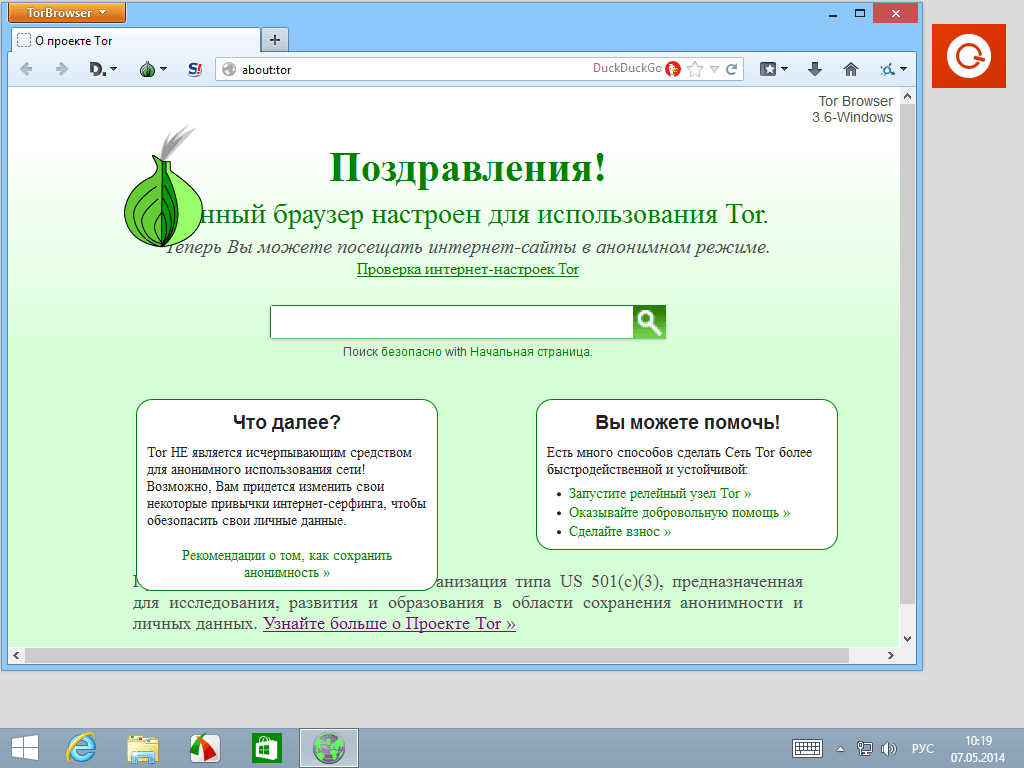Image resolution: width=1024 pixels, height=768 pixels.
Task: Open the DuckDuckGo 'D.' toolbar dropdown
Action: pos(103,69)
